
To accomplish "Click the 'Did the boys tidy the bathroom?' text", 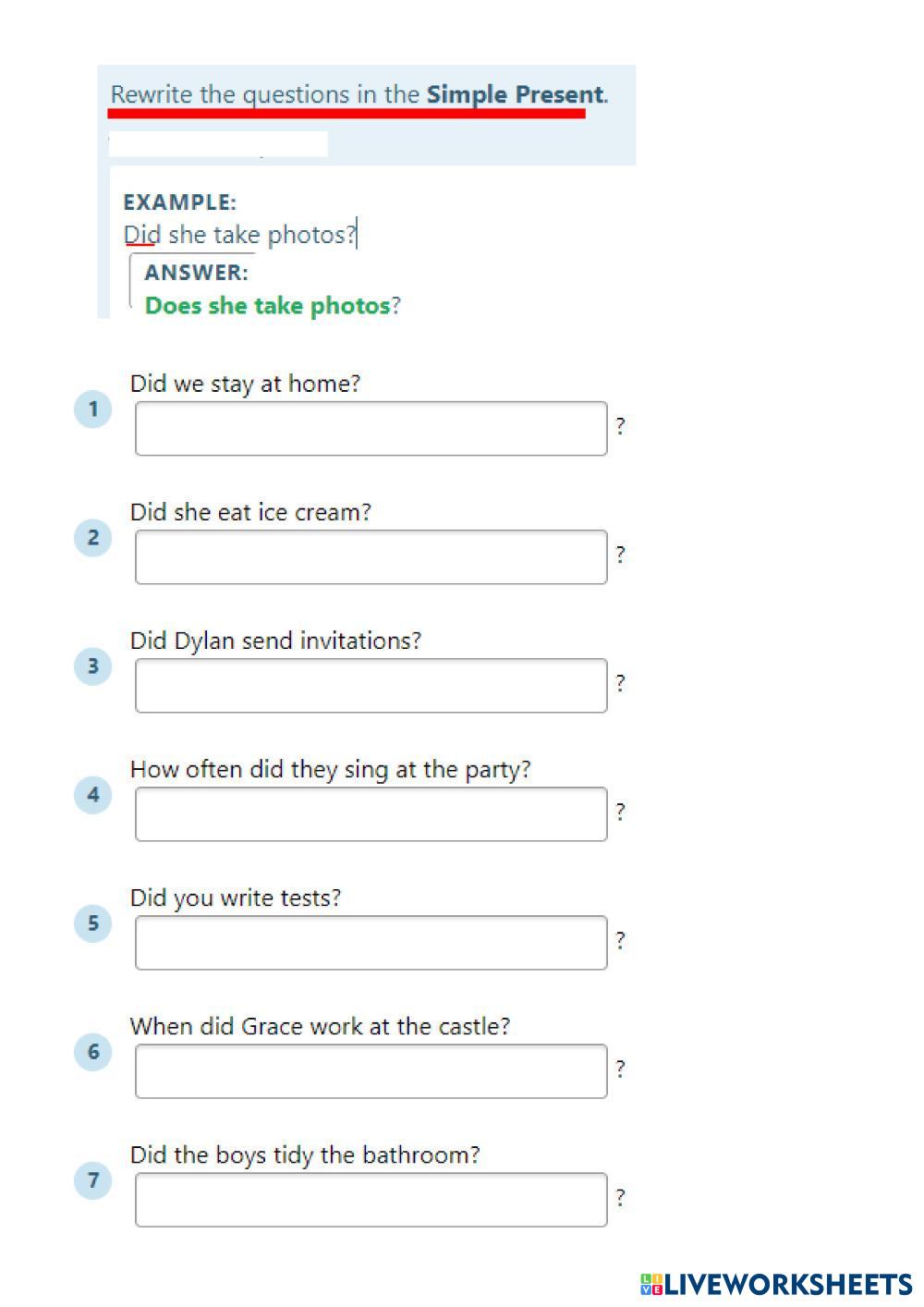I will [x=305, y=1154].
